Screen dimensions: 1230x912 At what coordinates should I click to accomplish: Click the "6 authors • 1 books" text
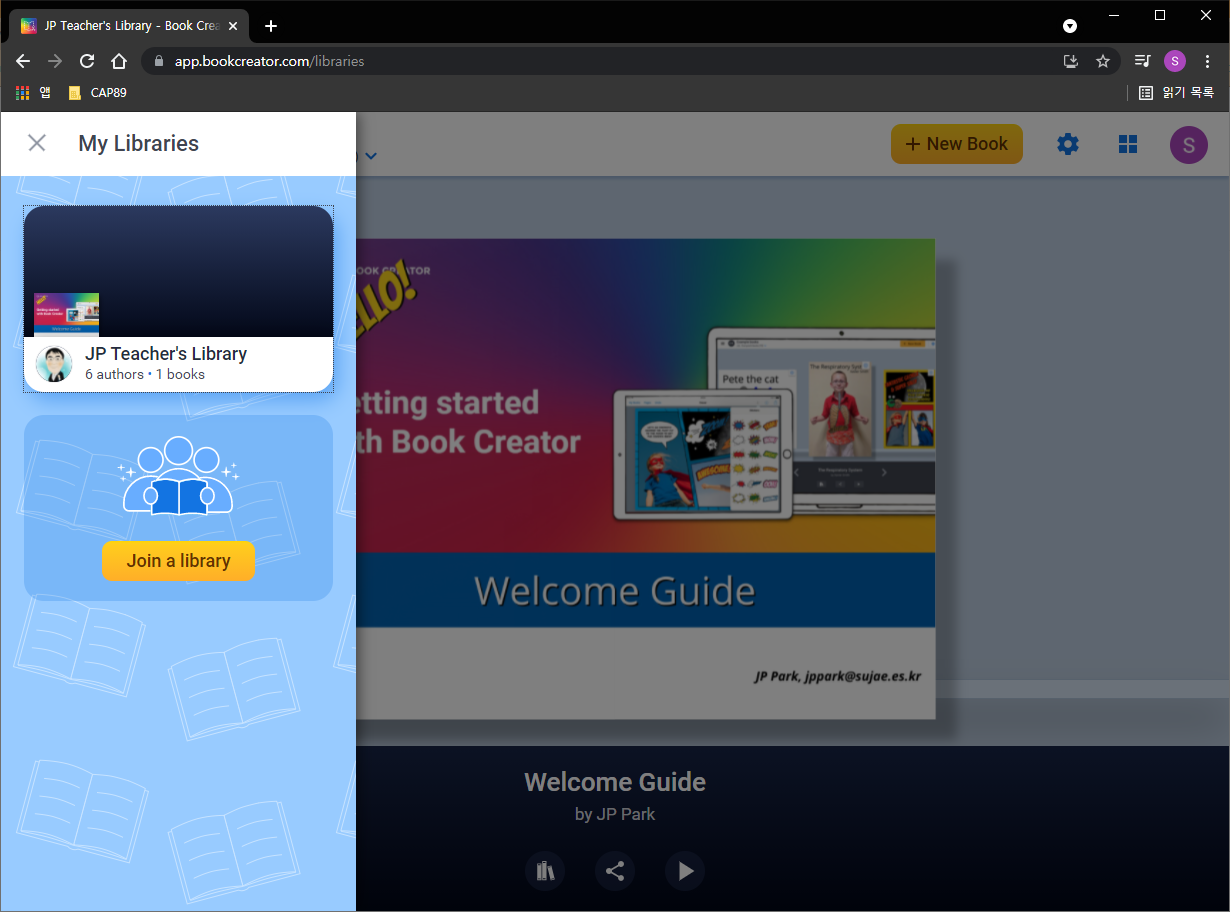[145, 374]
